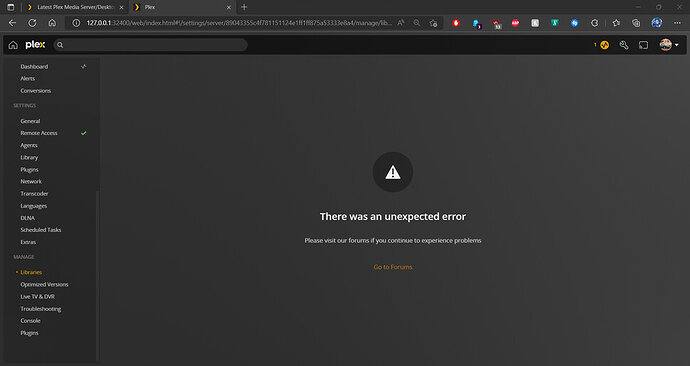Open Transcoder settings

(x=34, y=194)
